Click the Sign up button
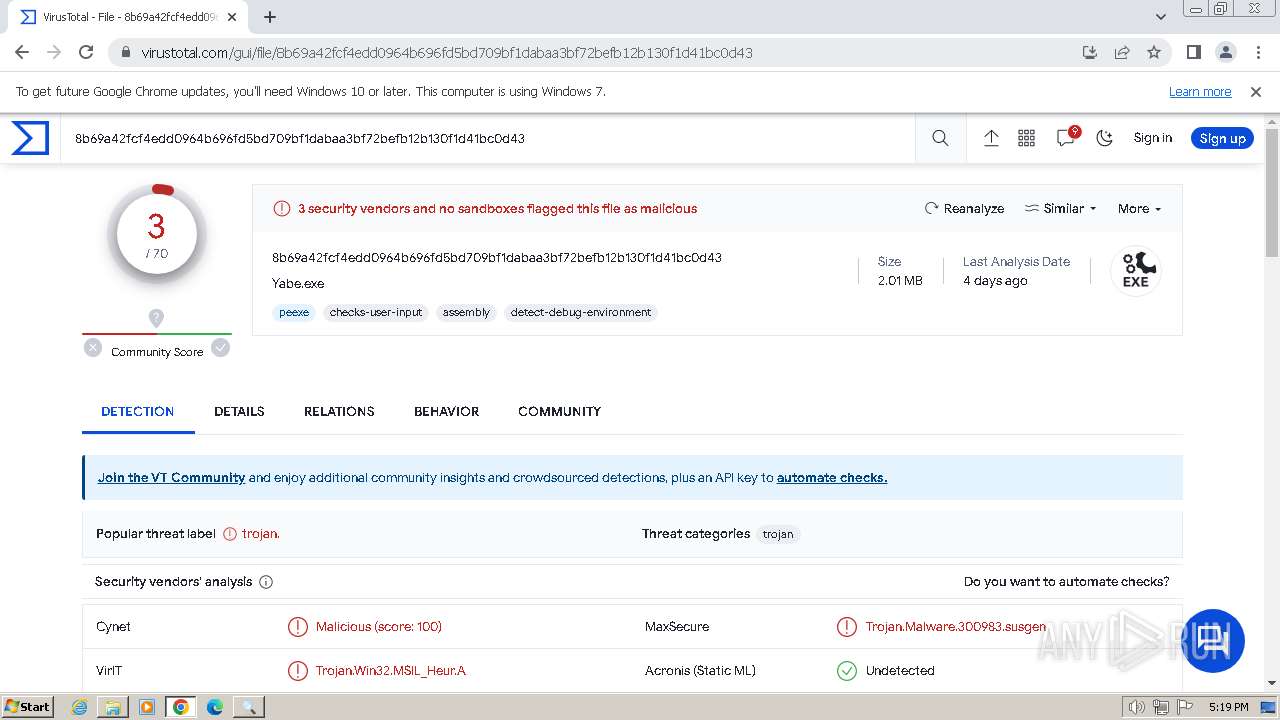 1222,138
